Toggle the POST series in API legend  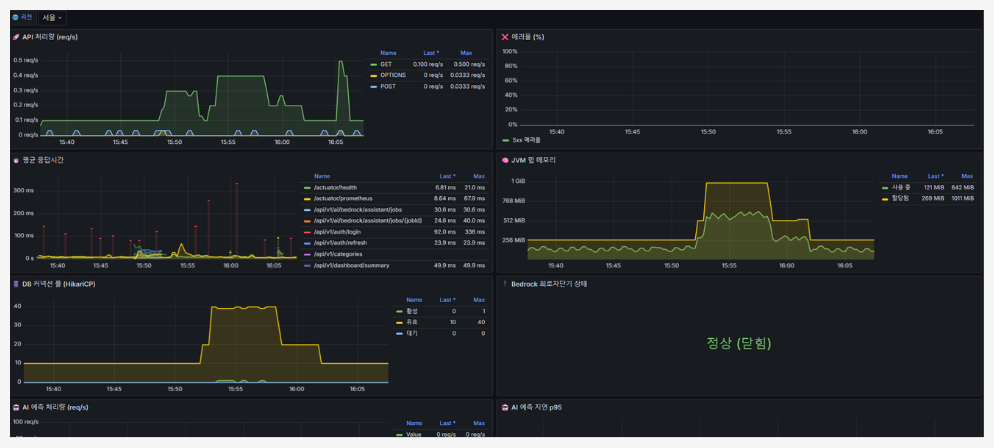point(388,86)
